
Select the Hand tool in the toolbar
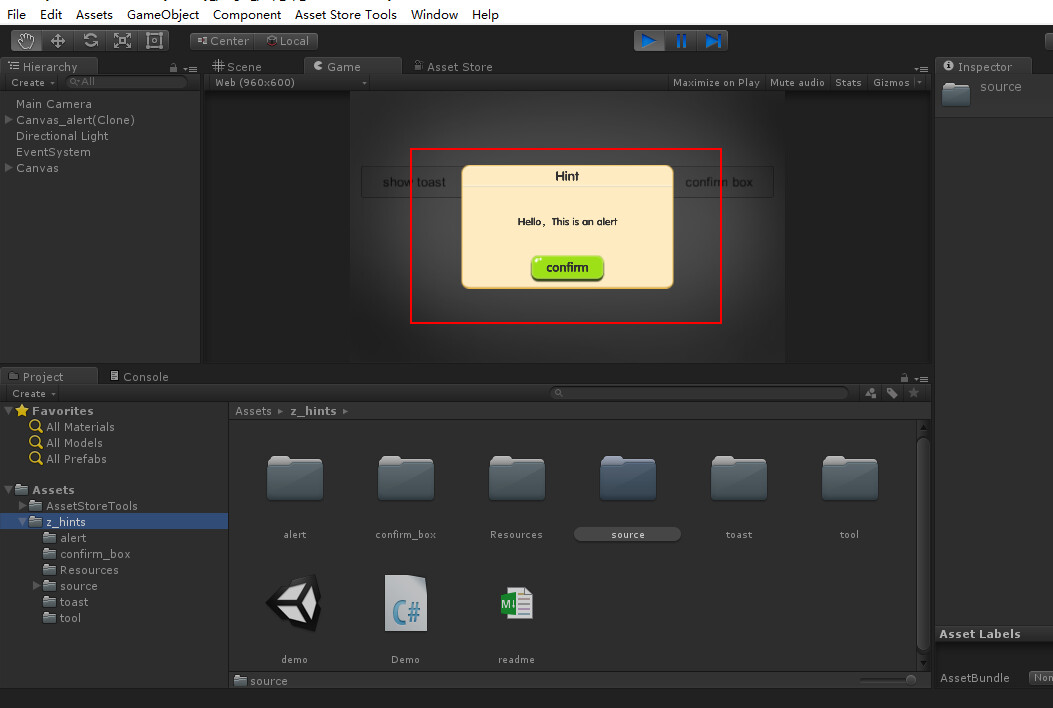(x=27, y=40)
